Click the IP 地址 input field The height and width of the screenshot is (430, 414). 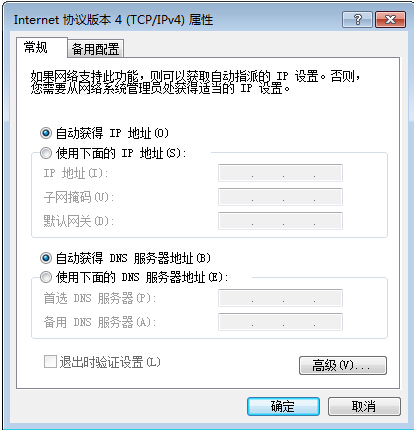tap(280, 173)
